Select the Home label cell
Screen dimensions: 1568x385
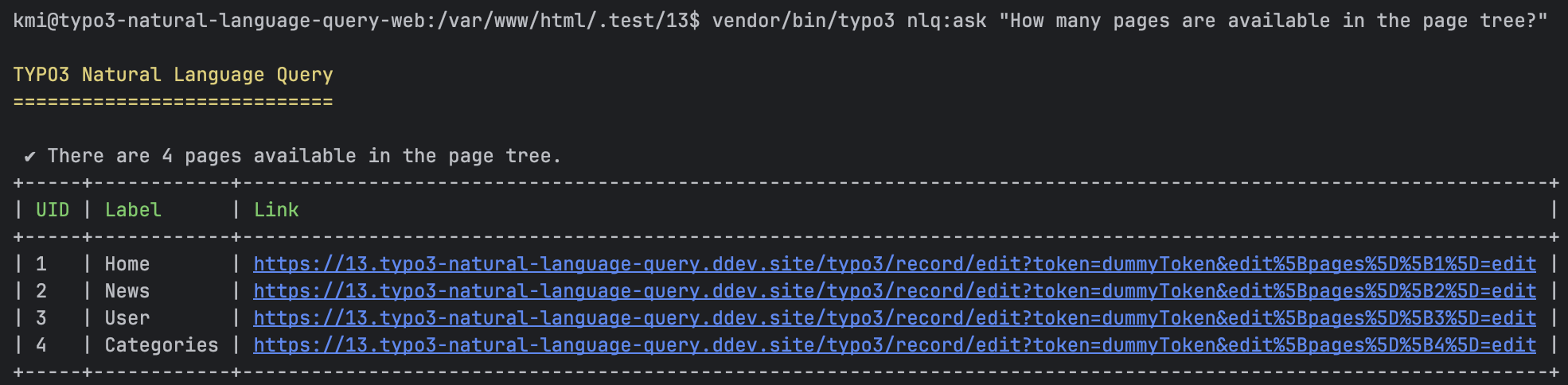pyautogui.click(x=127, y=264)
